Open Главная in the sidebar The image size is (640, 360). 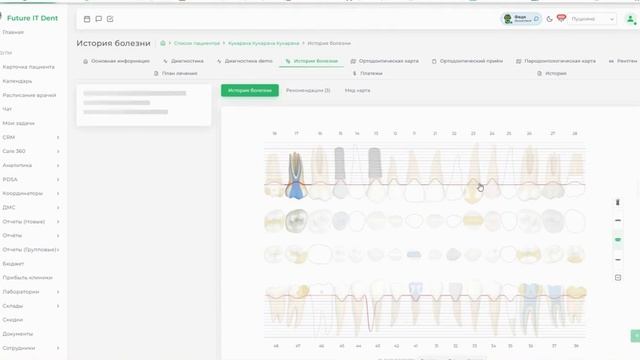[13, 32]
